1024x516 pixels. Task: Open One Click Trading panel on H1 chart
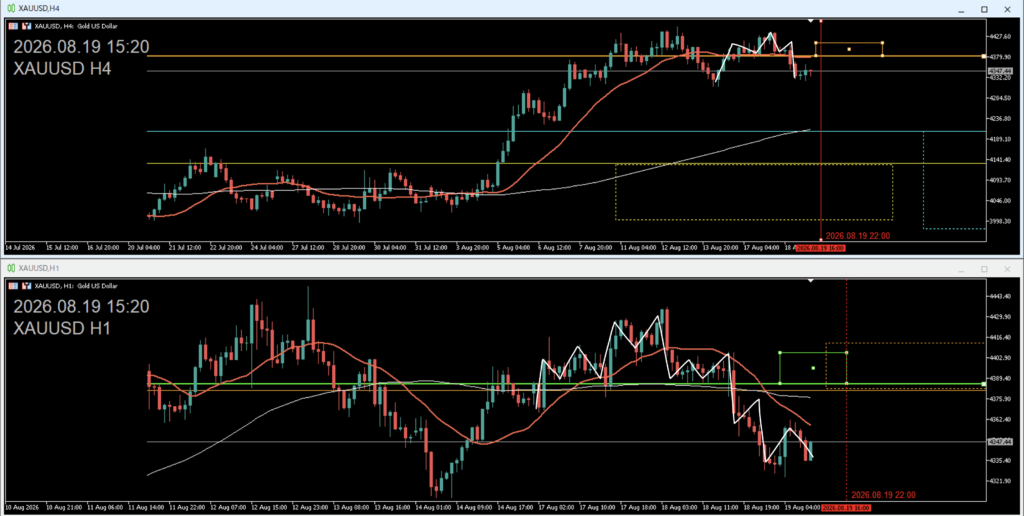tap(13, 285)
